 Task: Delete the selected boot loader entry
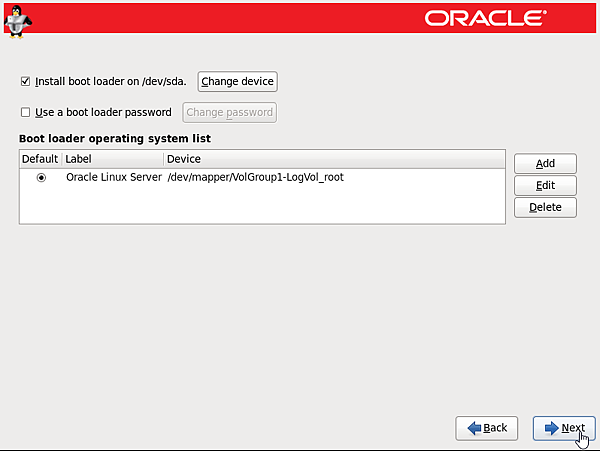545,208
